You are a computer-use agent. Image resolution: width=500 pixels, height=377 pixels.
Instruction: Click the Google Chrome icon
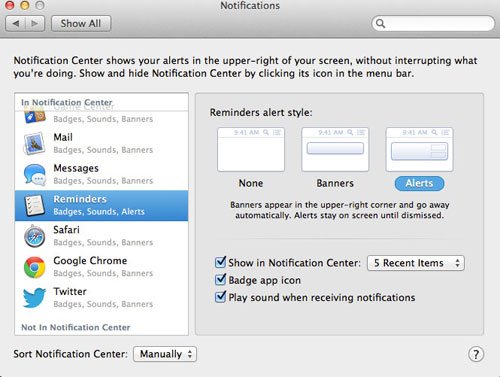coord(35,267)
